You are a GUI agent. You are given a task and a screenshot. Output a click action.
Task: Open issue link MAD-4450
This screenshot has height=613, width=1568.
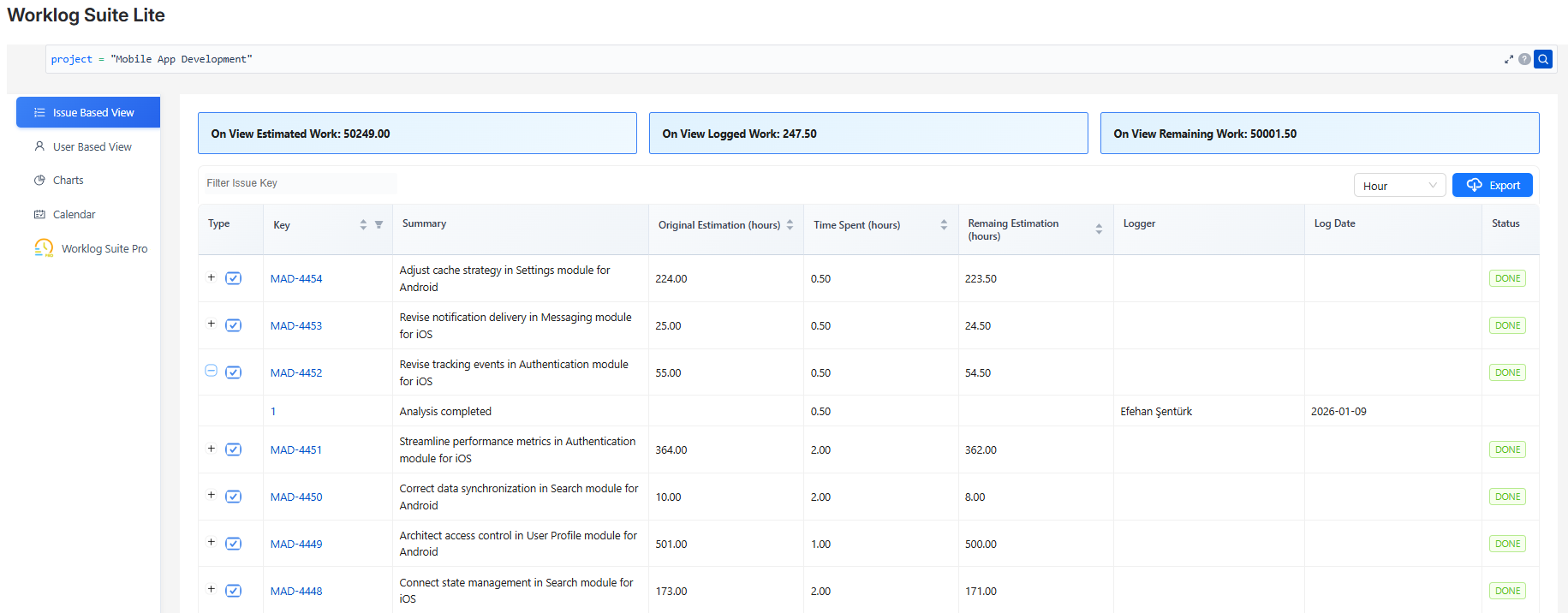(x=296, y=497)
